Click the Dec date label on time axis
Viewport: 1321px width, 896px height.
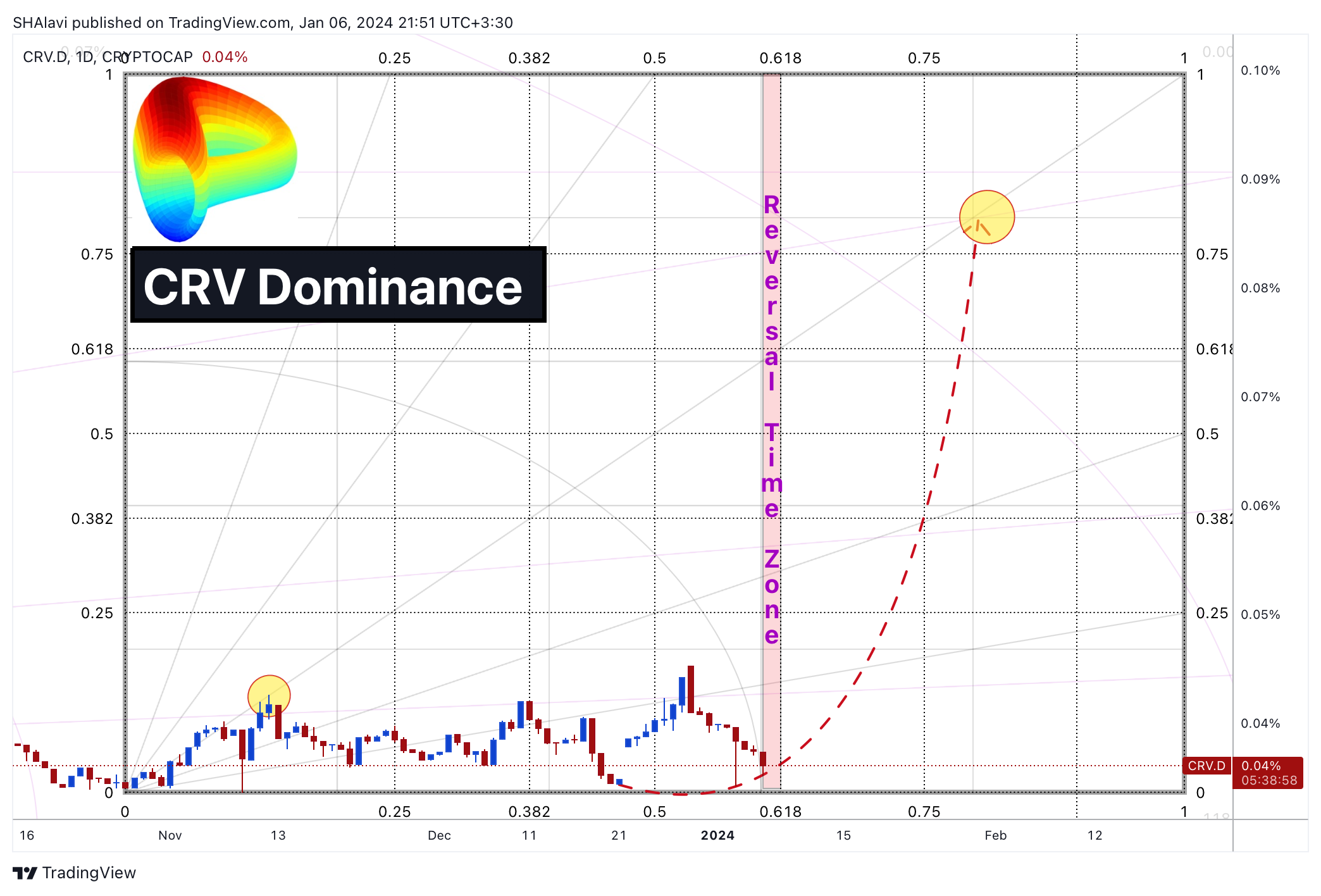coord(439,835)
